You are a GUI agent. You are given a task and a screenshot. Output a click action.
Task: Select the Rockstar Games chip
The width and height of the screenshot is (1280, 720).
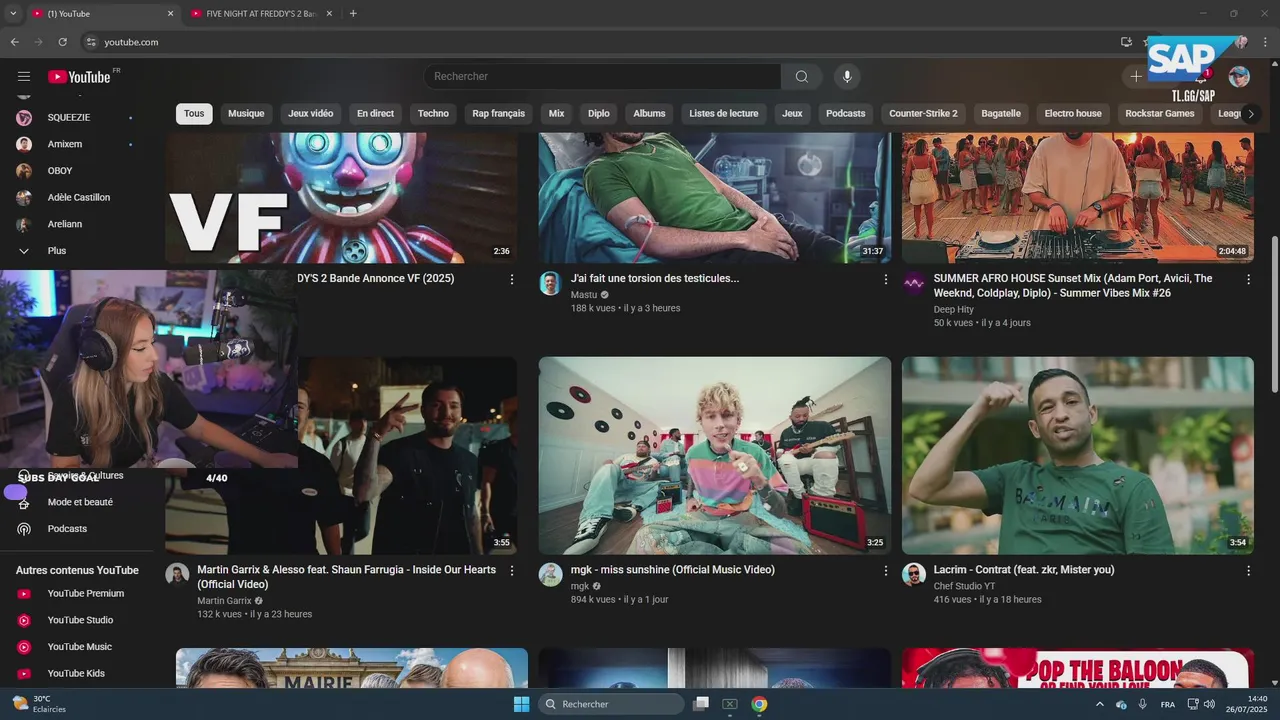coord(1160,114)
